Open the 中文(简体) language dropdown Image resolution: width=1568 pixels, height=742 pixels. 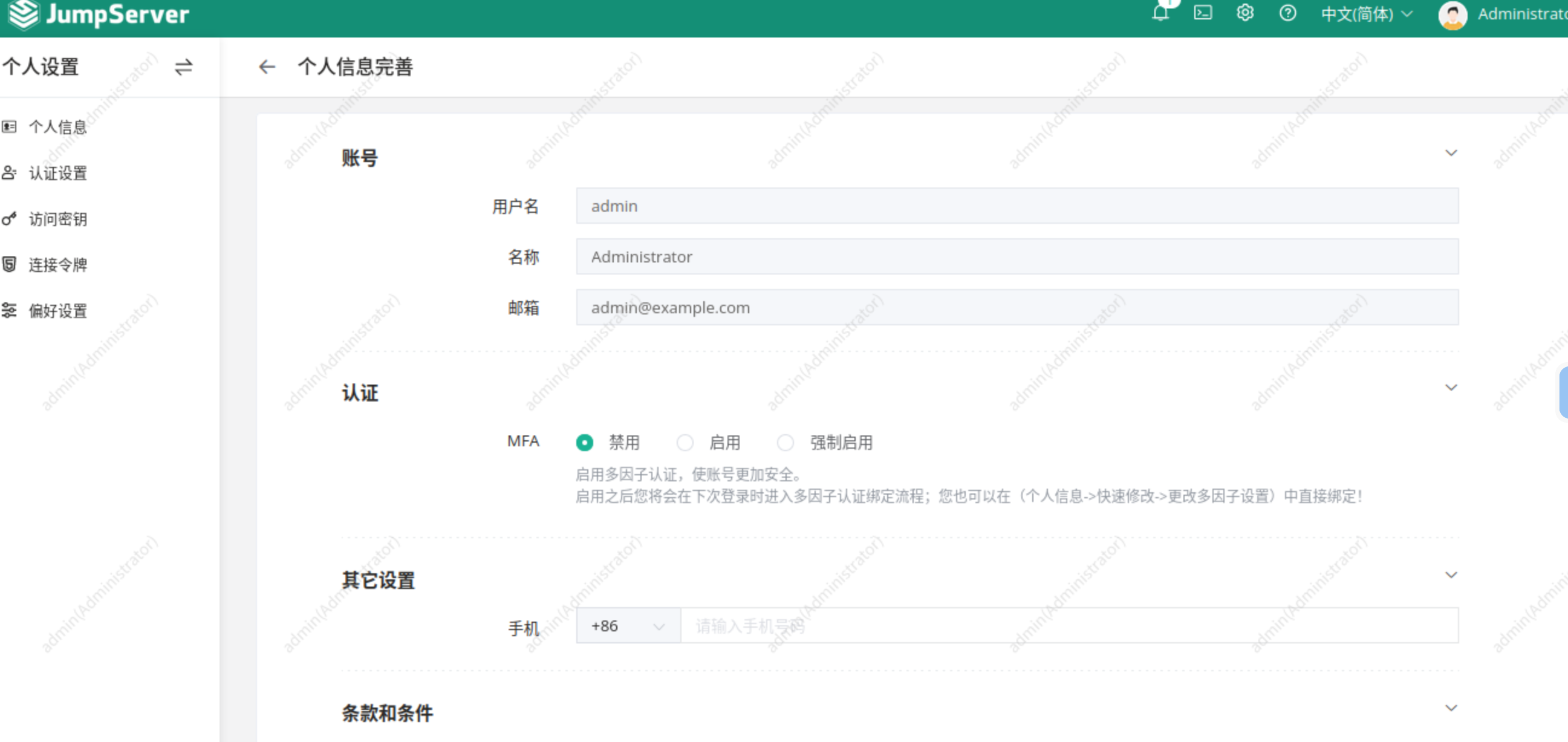[x=1366, y=14]
